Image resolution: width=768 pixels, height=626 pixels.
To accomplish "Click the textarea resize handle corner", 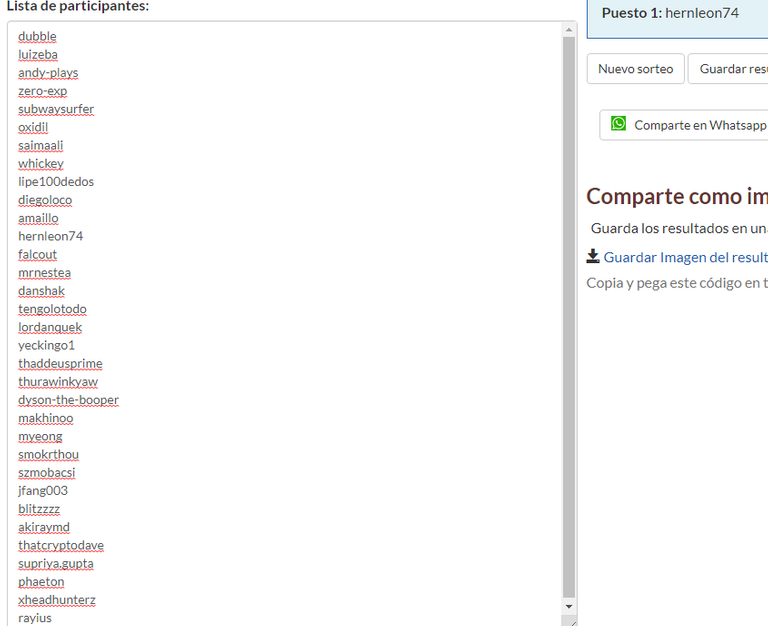I will click(x=572, y=622).
